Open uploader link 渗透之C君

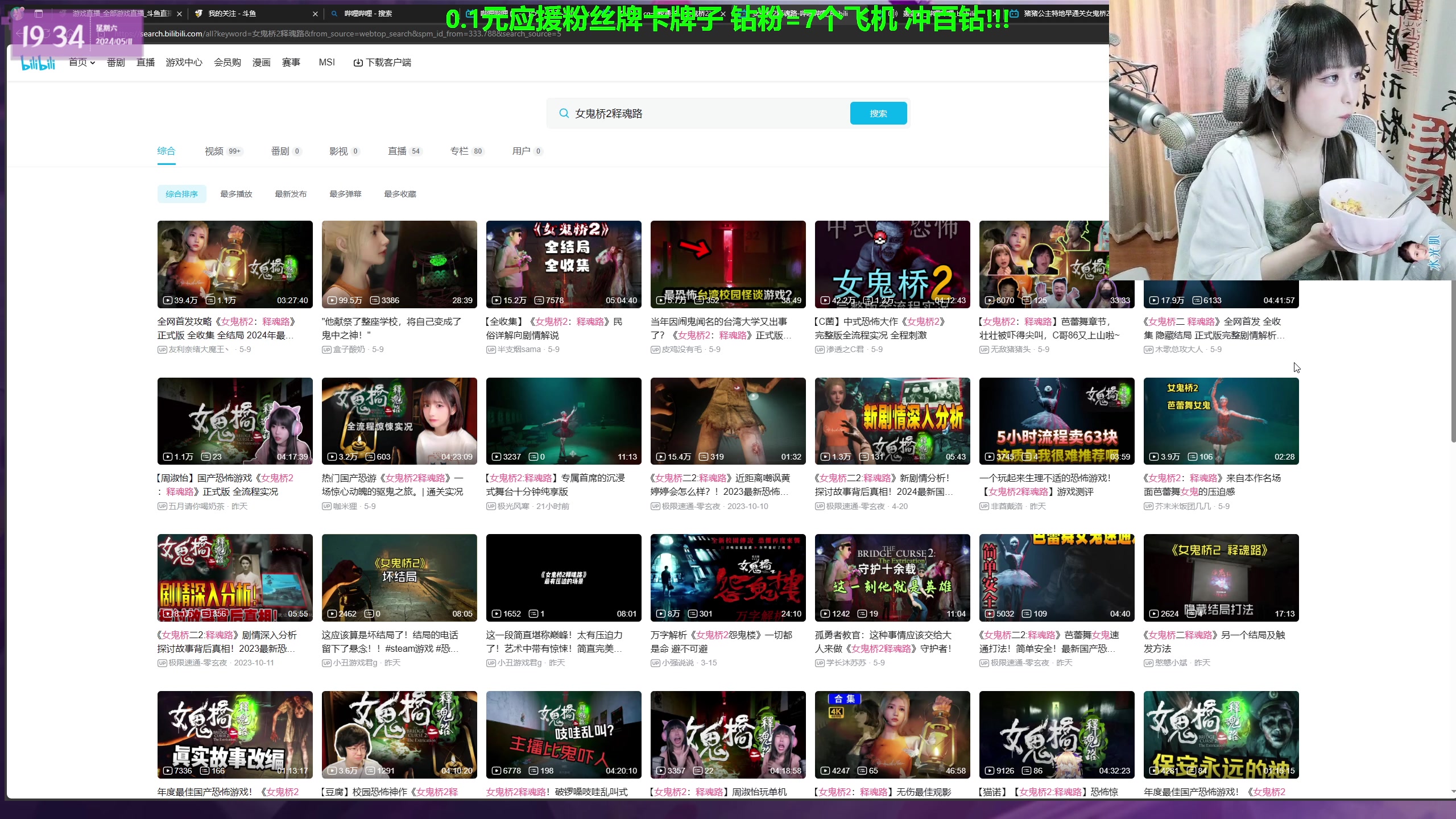pyautogui.click(x=845, y=349)
